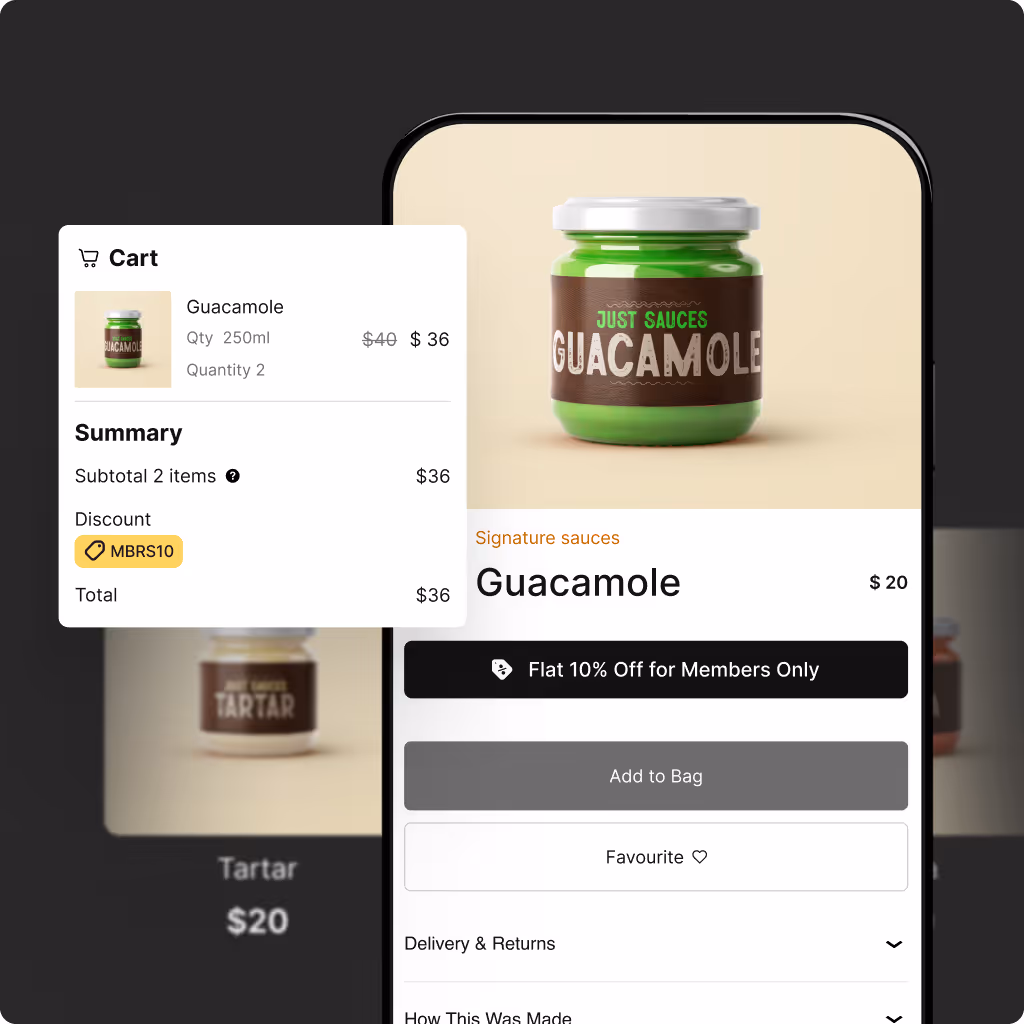Click the Guacamole product title heading
Screen dimensions: 1024x1024
tap(578, 582)
